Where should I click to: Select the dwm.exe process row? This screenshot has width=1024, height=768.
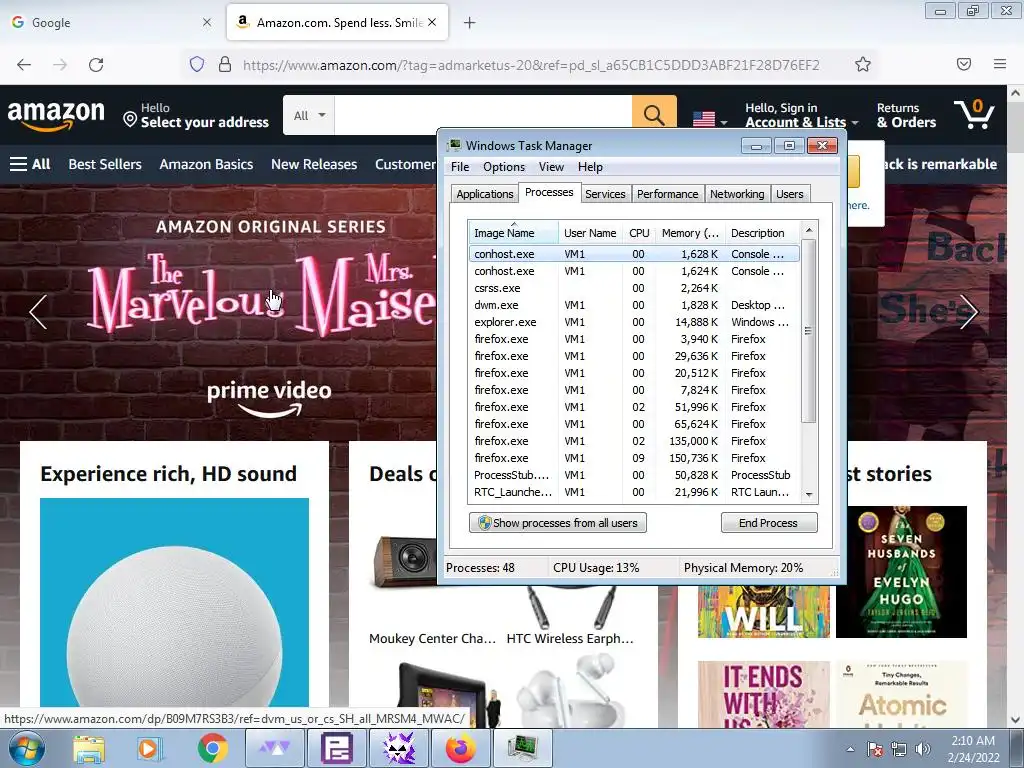coord(634,305)
